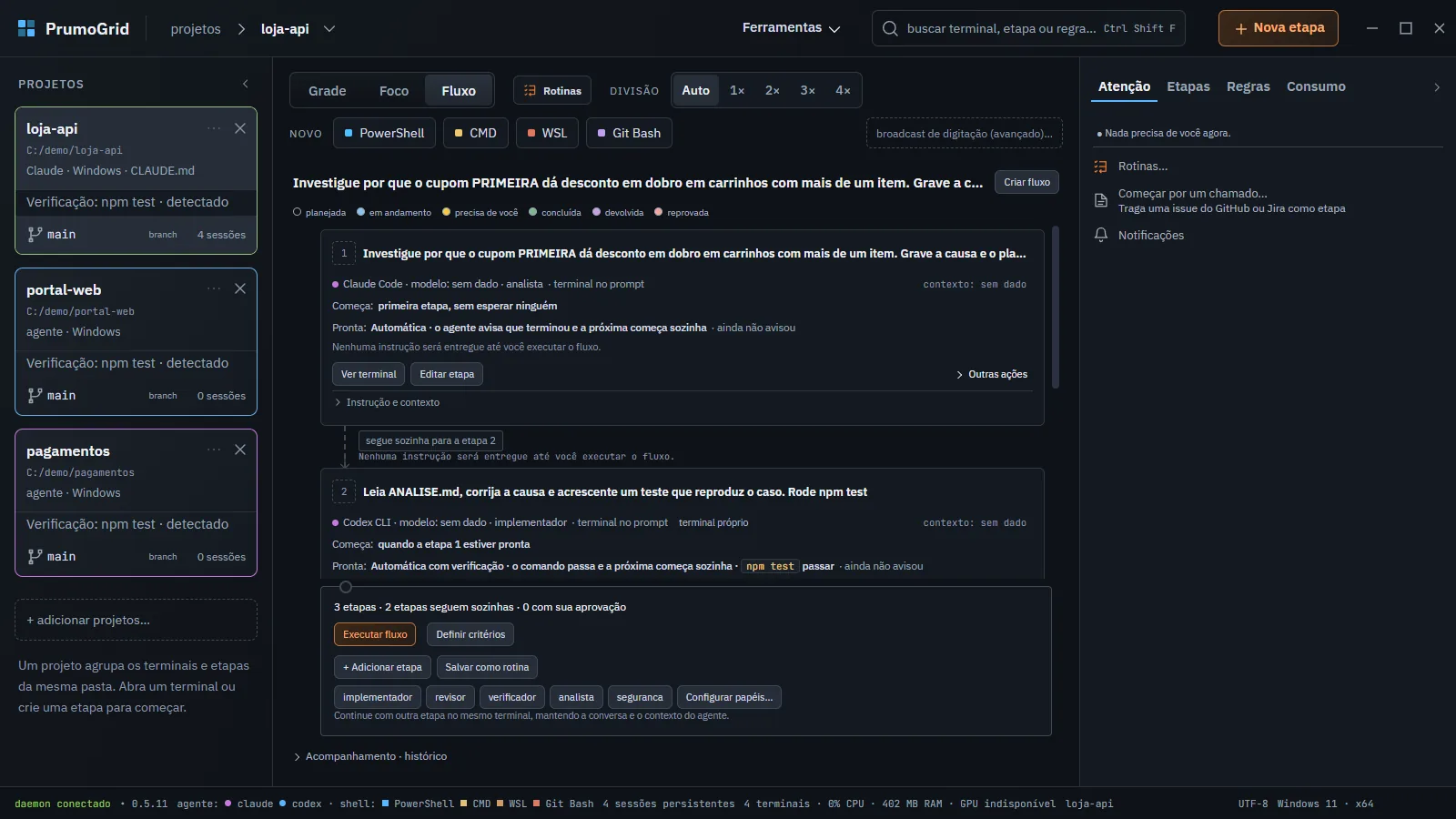This screenshot has width=1456, height=819.
Task: Open Notificações bell icon entry
Action: [1138, 235]
